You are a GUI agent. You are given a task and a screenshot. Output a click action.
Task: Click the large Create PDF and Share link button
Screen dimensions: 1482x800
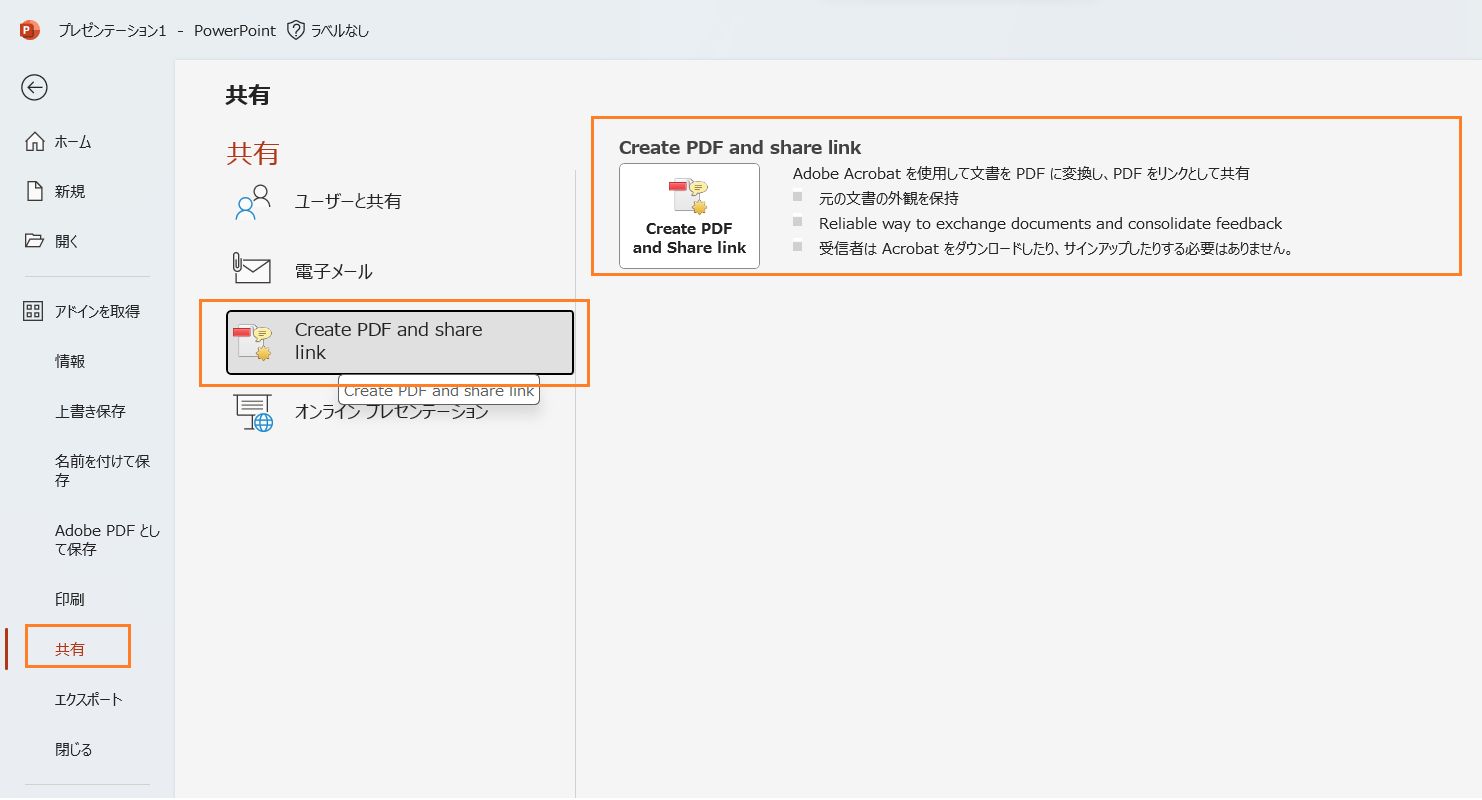(688, 216)
